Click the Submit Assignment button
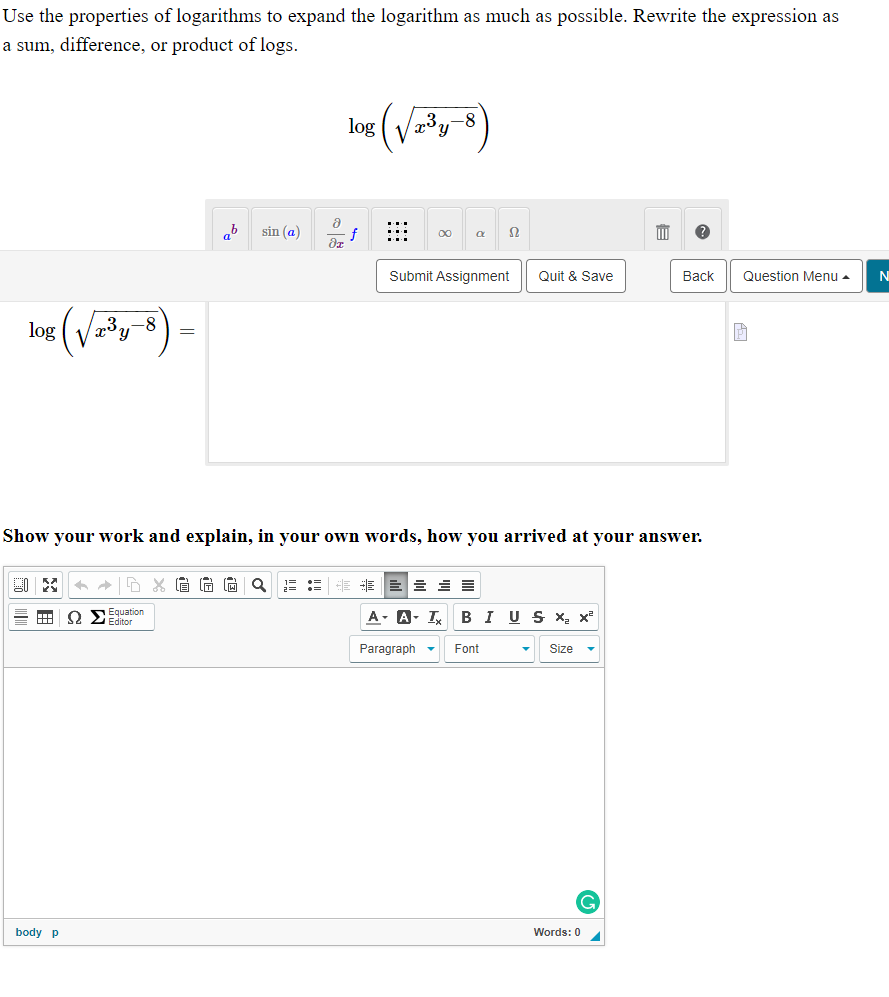The height and width of the screenshot is (997, 889). (448, 276)
